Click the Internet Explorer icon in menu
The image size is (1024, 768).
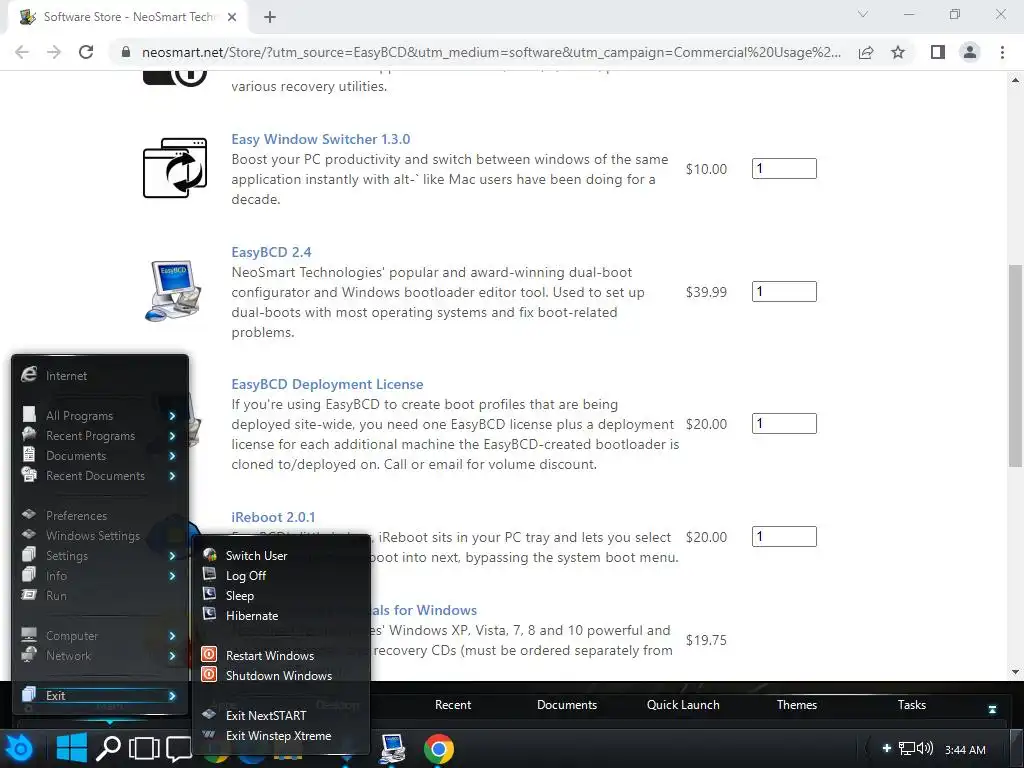29,374
